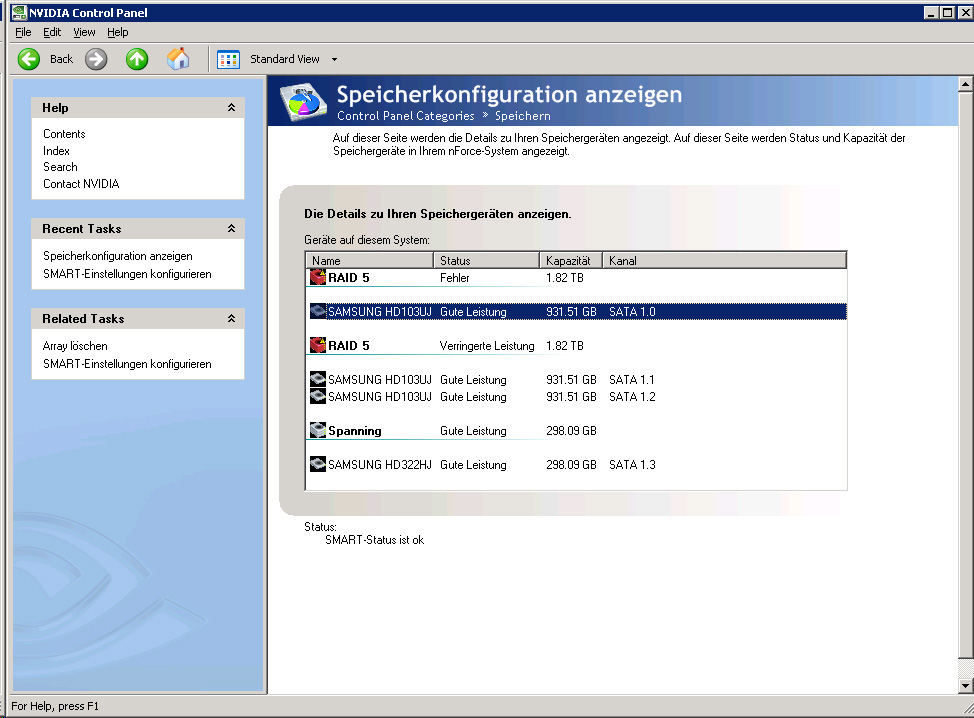Sort by the Status column header
974x718 pixels.
pyautogui.click(x=486, y=260)
